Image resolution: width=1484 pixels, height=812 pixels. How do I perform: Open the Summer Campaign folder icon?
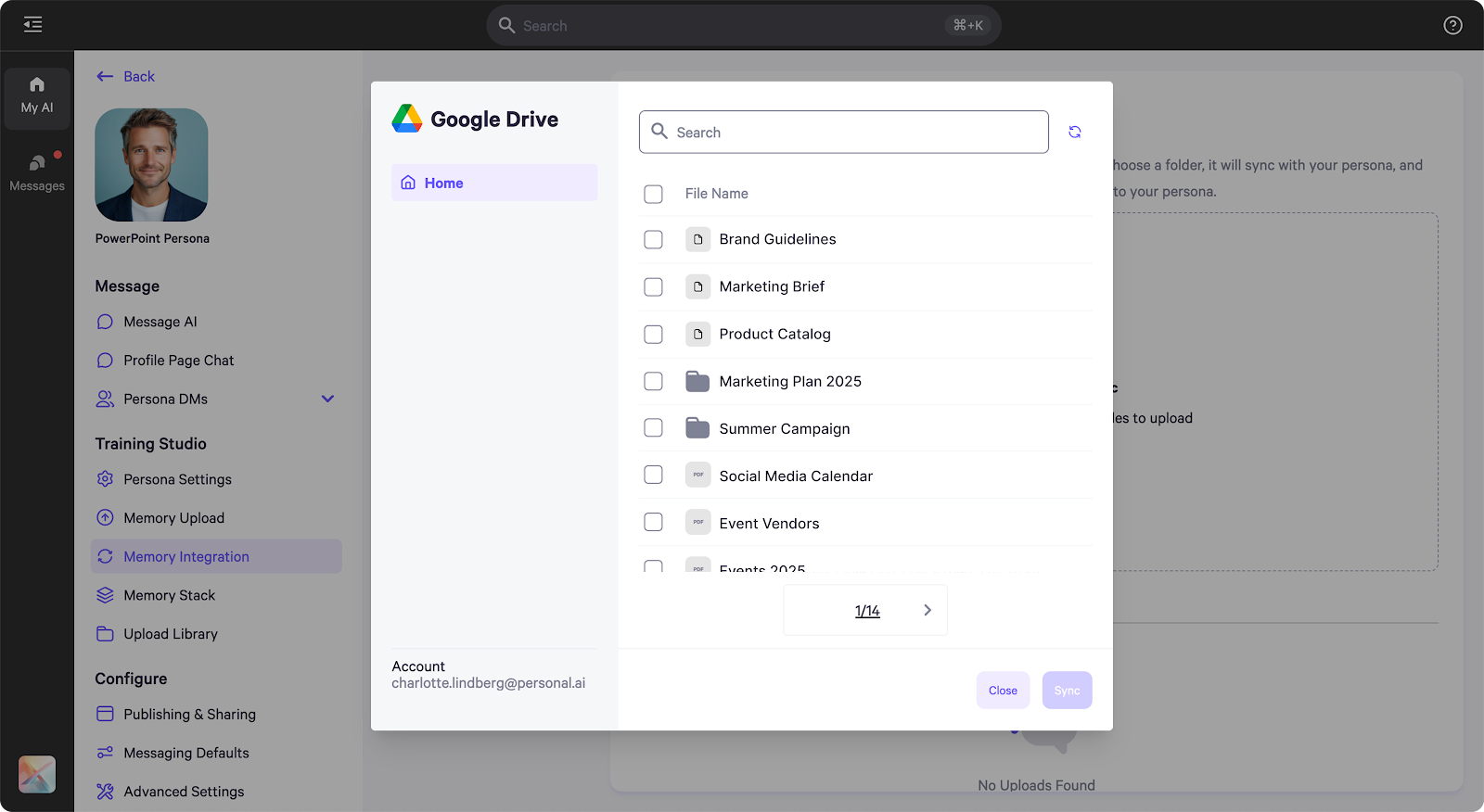point(697,428)
